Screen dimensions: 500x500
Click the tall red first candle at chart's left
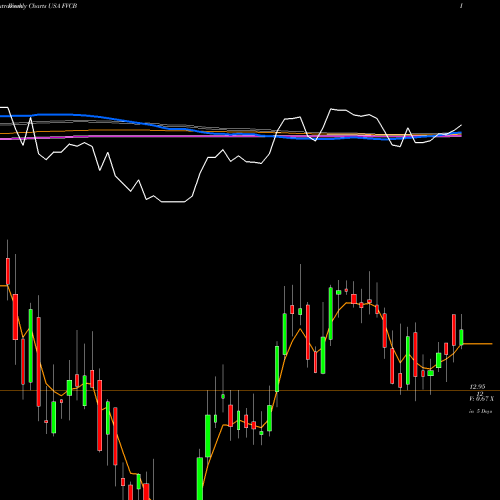tap(8, 271)
